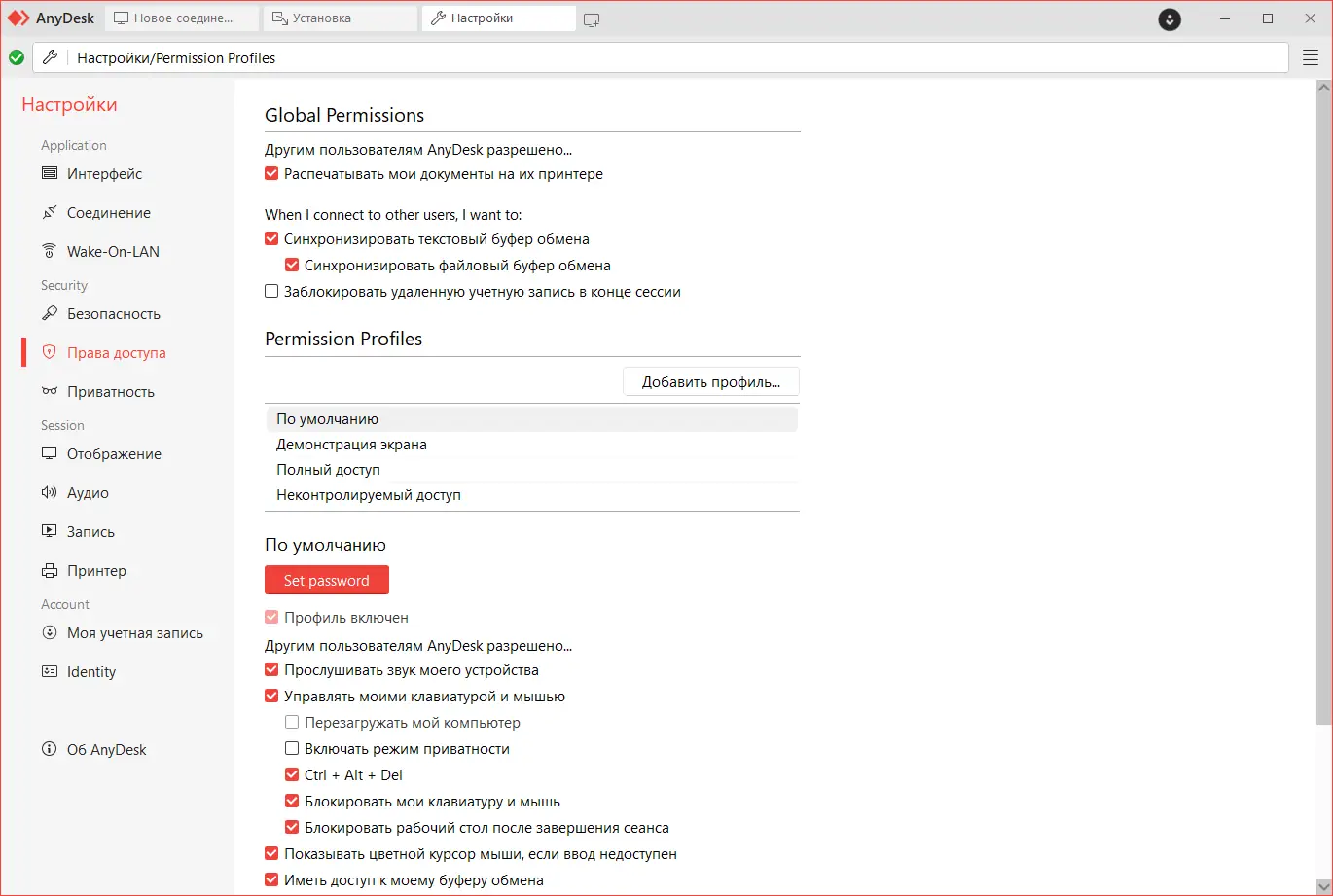Viewport: 1333px width, 896px height.
Task: Select the Демонстрация экрана profile
Action: point(532,445)
